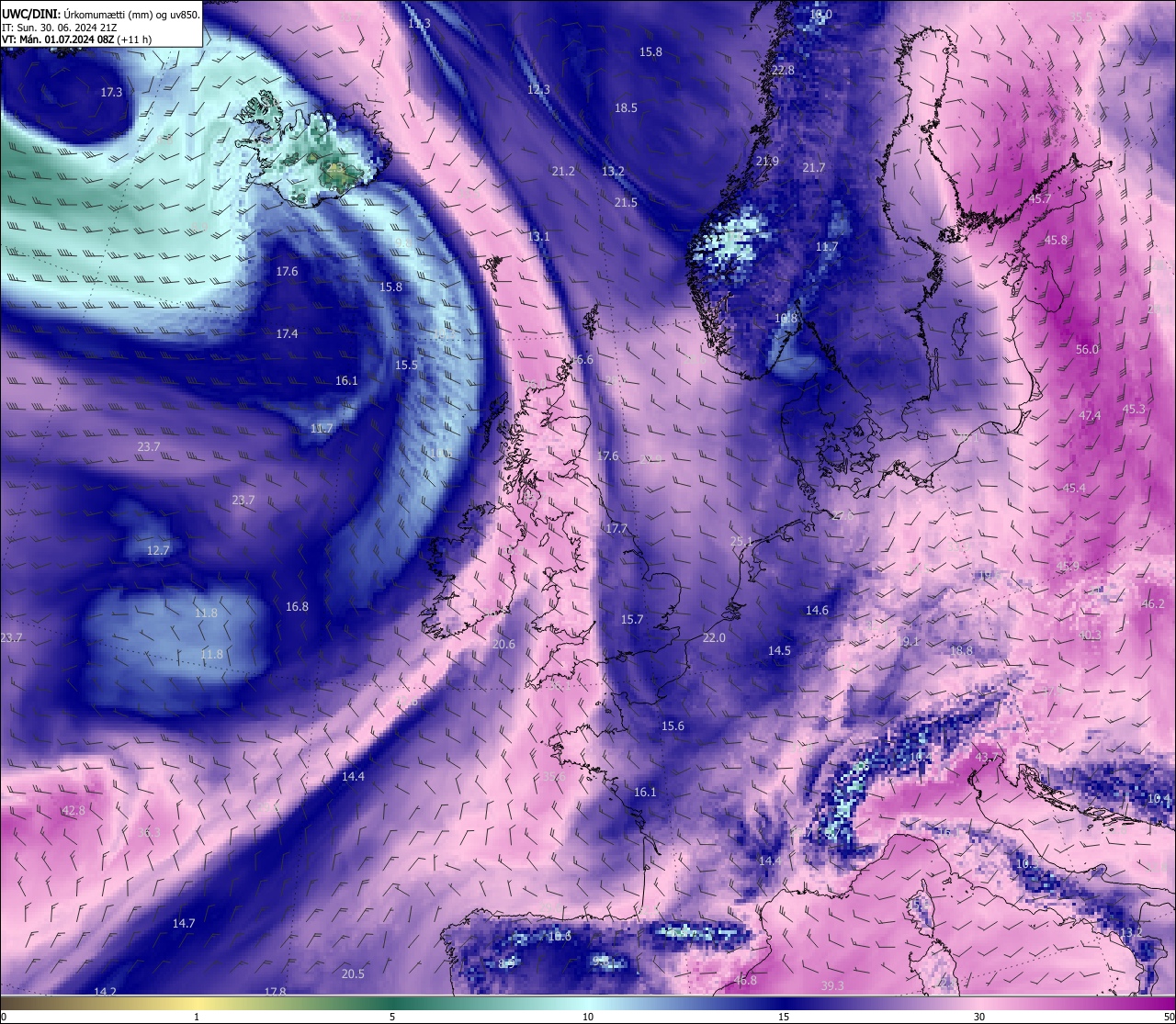Viewport: 1176px width, 1024px height.
Task: Click the 21.2 value on the map
Action: click(x=563, y=172)
